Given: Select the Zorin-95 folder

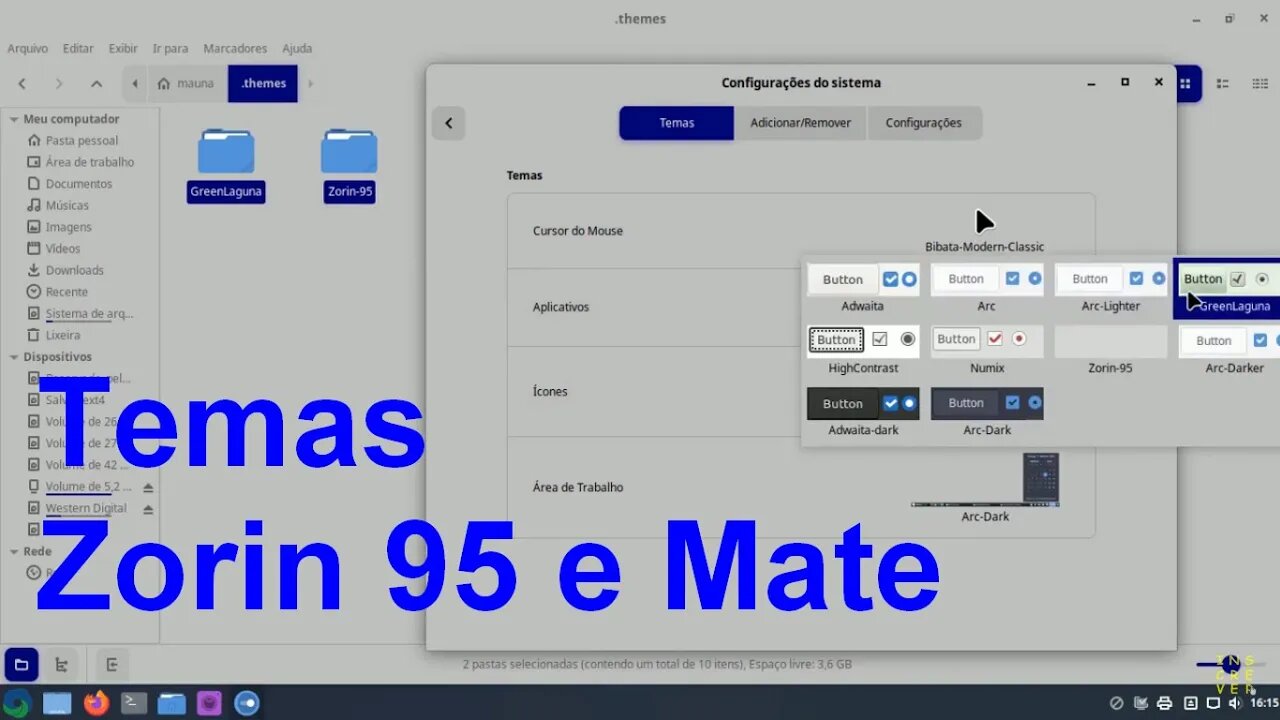Looking at the screenshot, I should tap(349, 165).
